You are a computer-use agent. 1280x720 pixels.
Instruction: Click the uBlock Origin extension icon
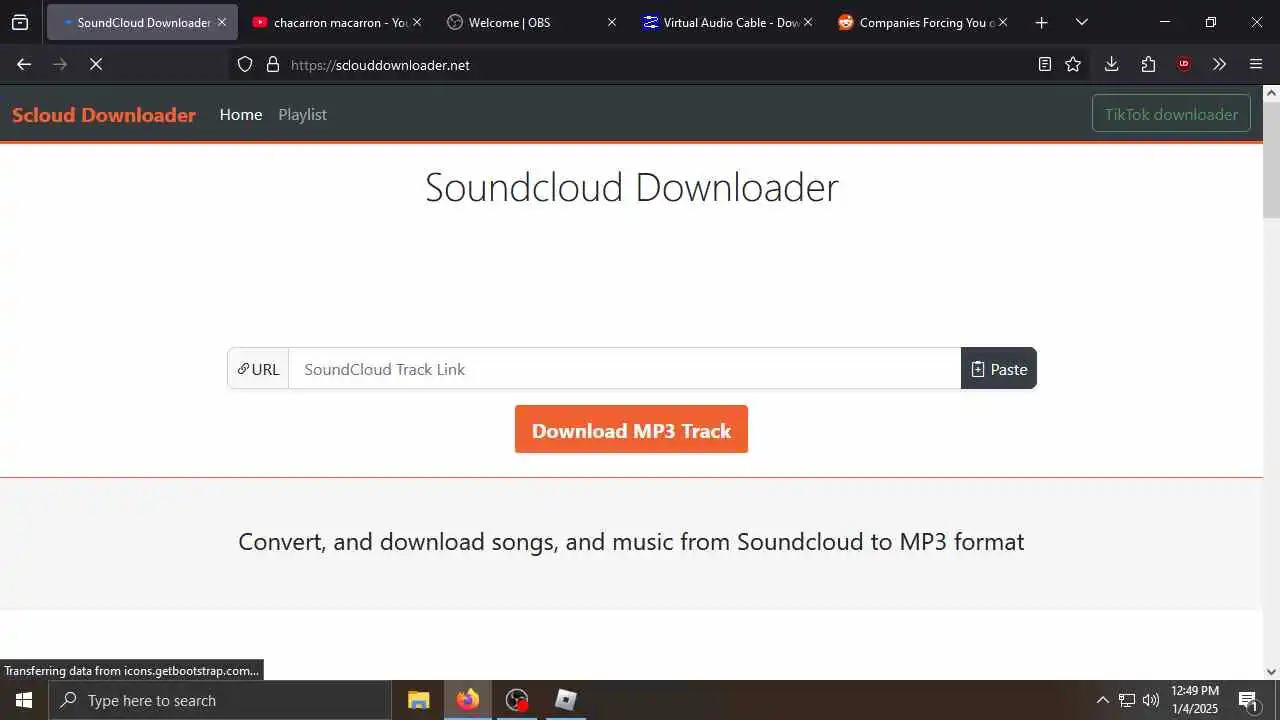click(1184, 64)
